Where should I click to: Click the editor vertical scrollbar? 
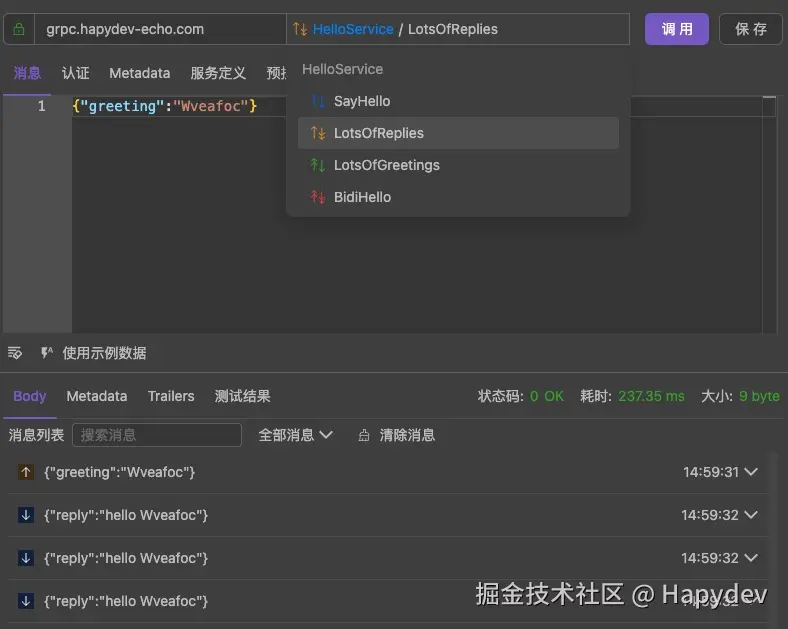click(769, 214)
